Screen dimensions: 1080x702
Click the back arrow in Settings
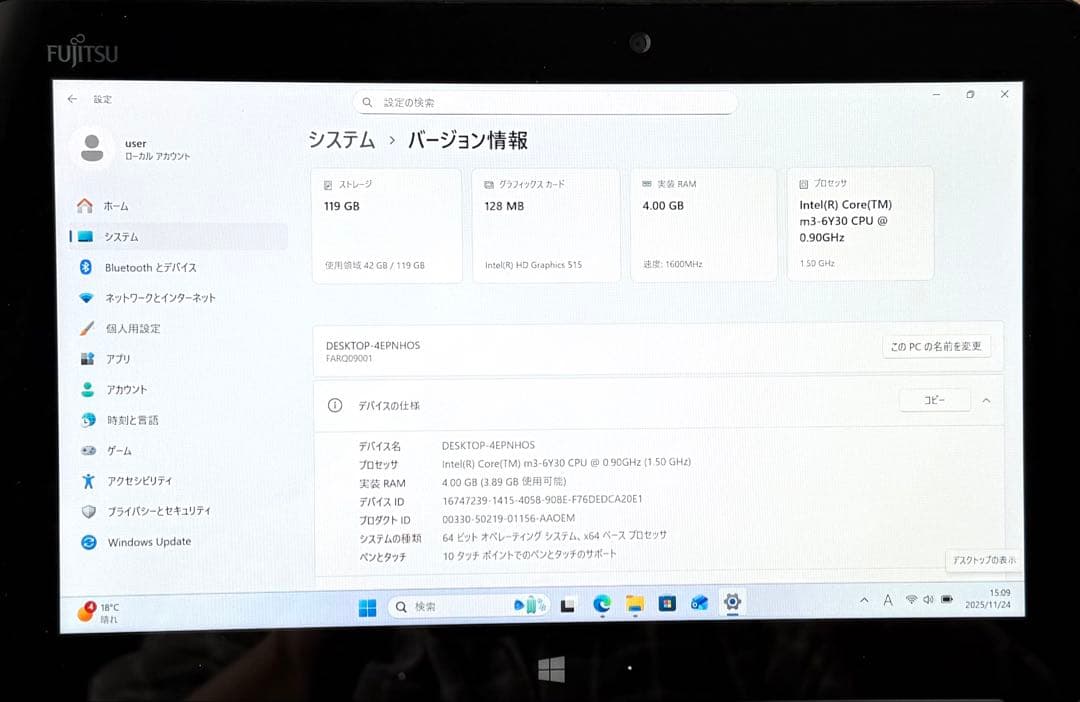tap(71, 100)
